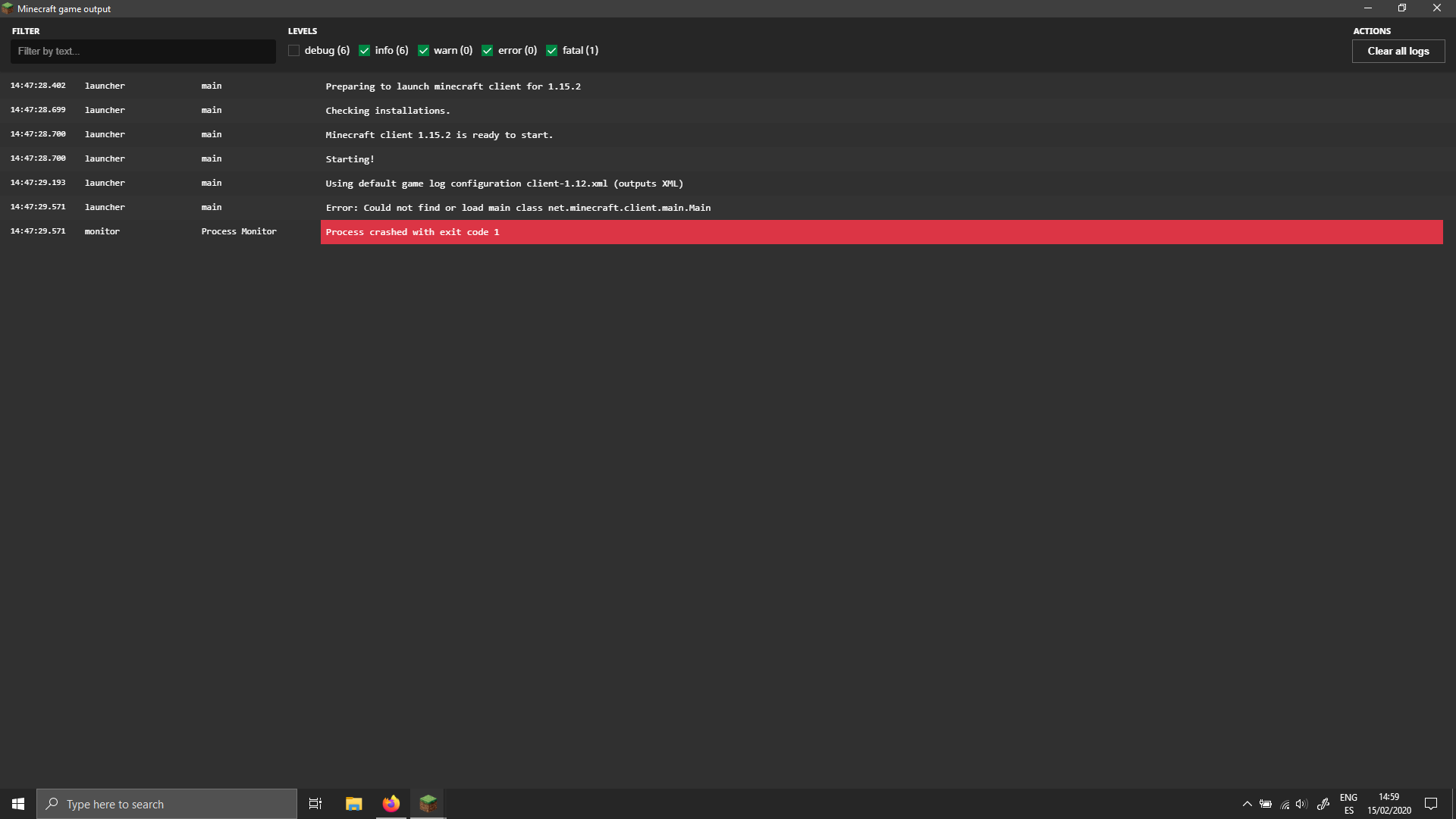
Task: Select the red Process crashed log entry
Action: coord(880,232)
